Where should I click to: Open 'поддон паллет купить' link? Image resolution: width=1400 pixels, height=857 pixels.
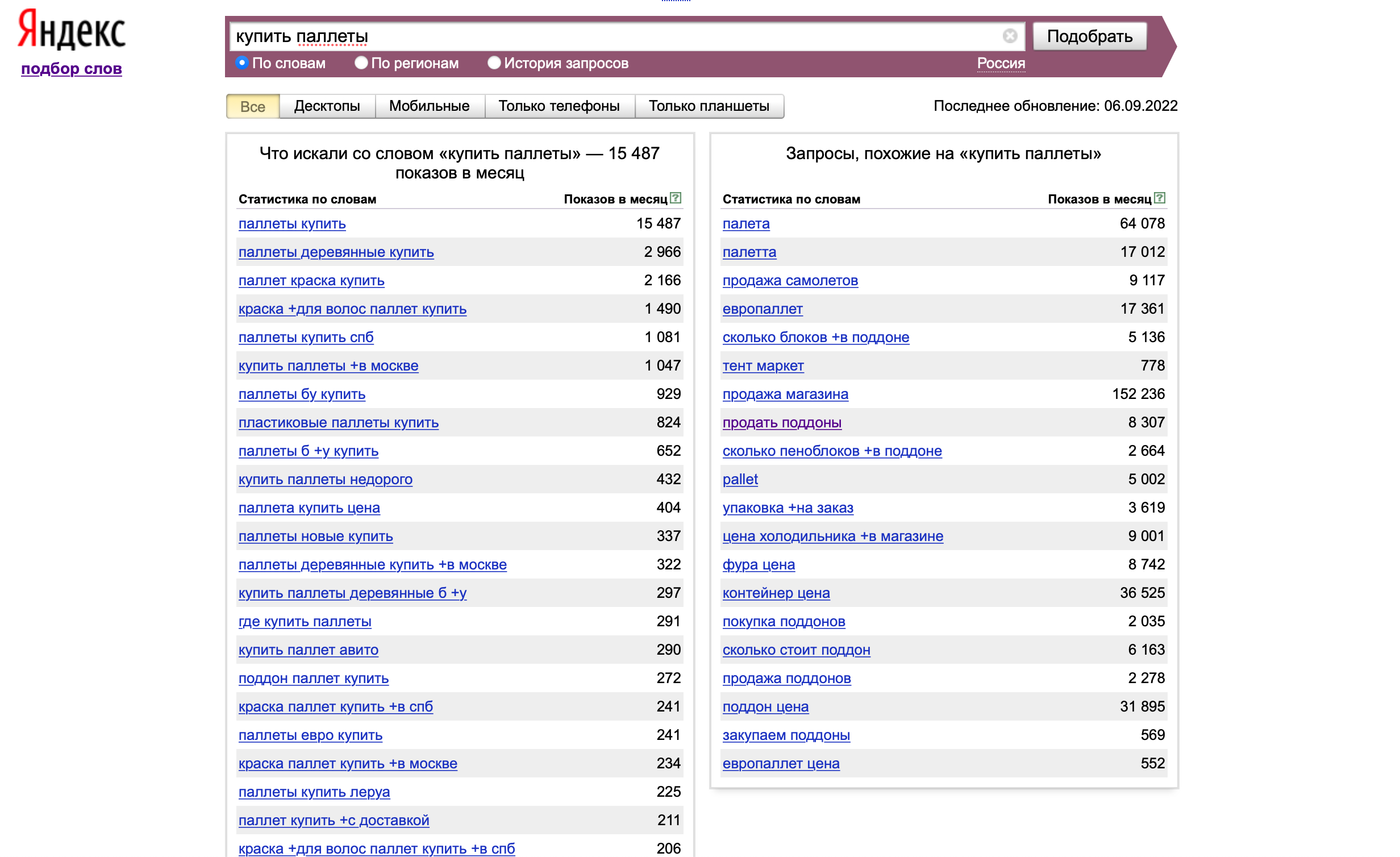(314, 679)
